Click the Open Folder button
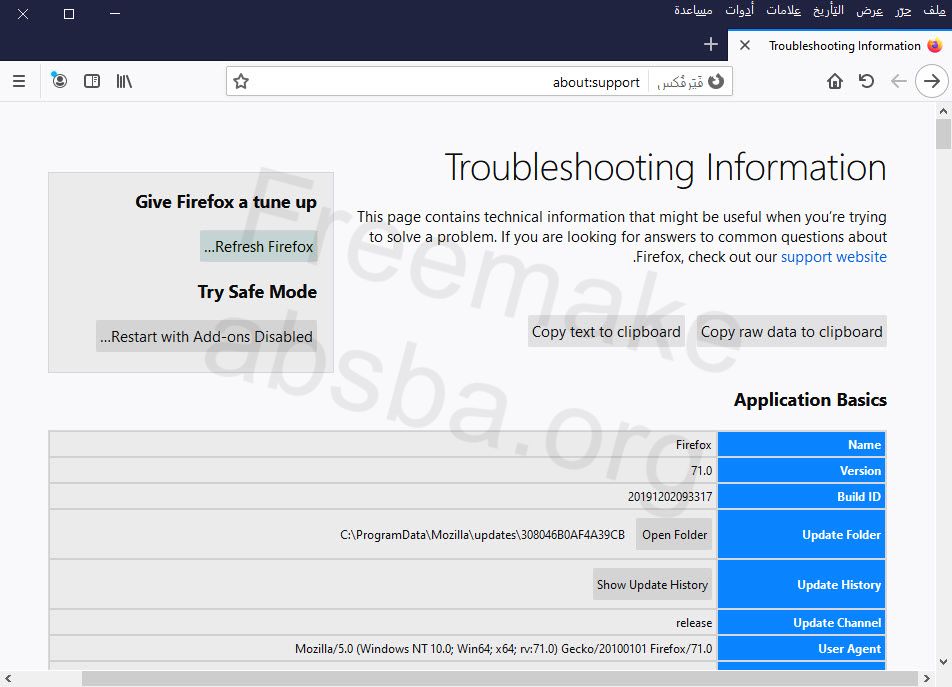The width and height of the screenshot is (952, 687). tap(674, 535)
